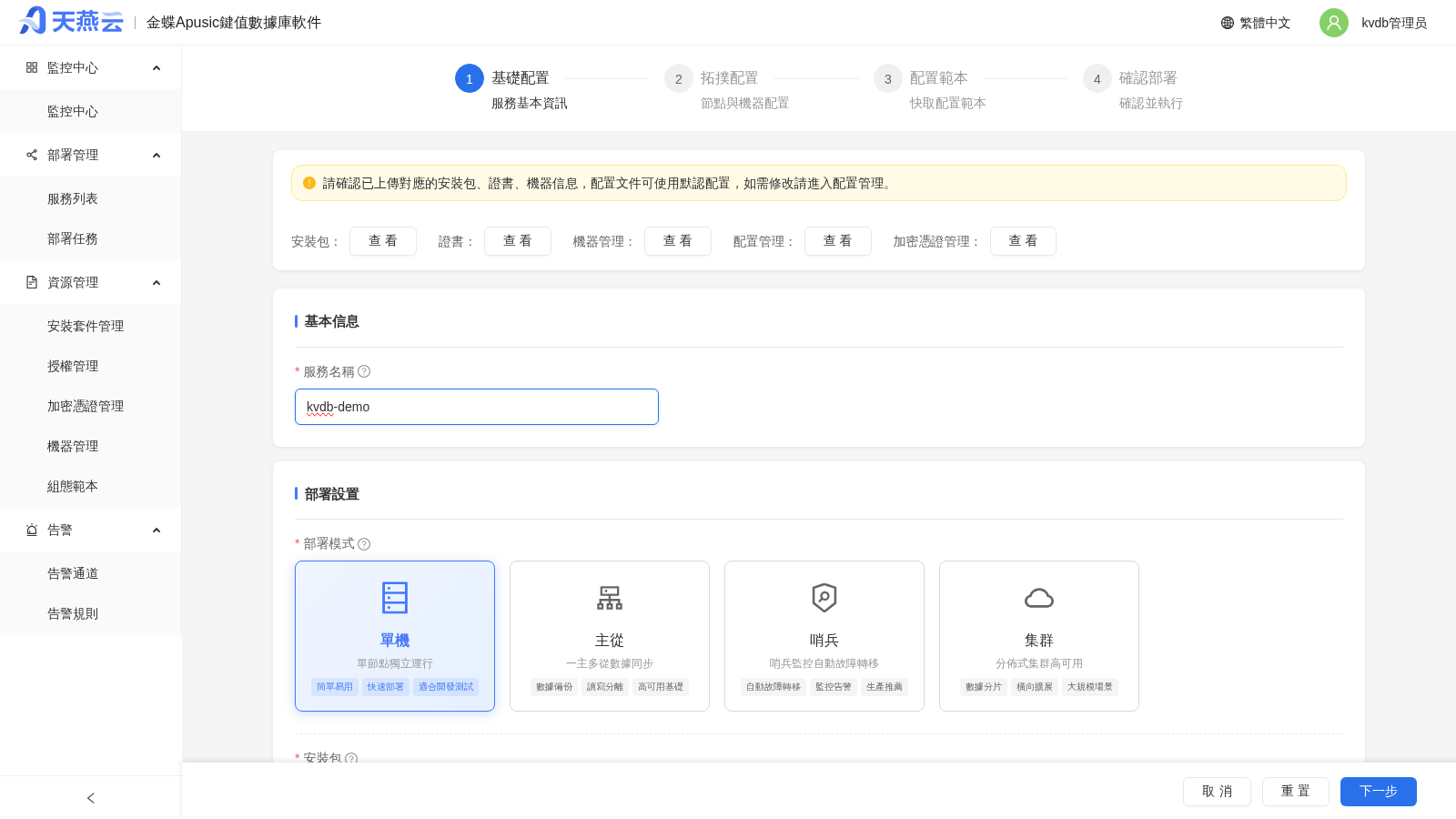The width and height of the screenshot is (1456, 819).
Task: Click the 部署管理 share icon
Action: 32,155
